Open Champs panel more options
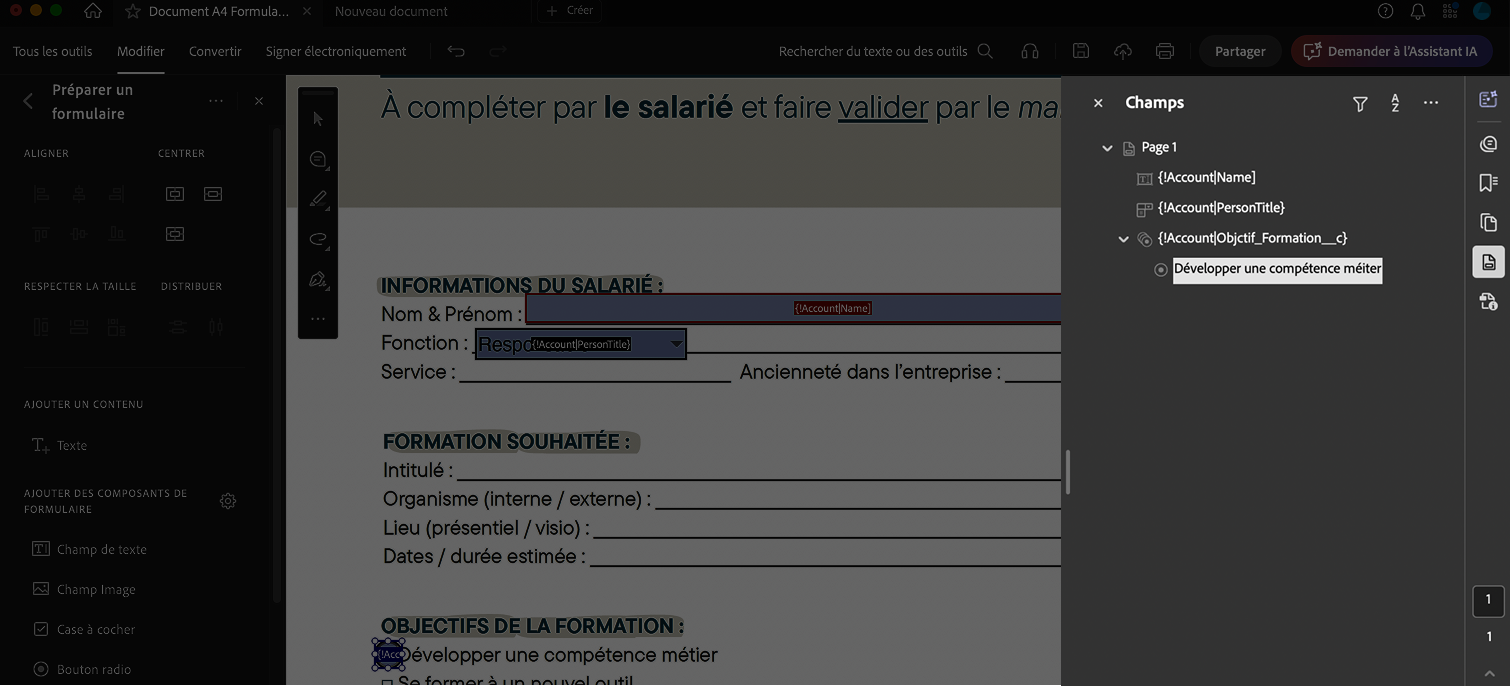1510x686 pixels. point(1431,103)
